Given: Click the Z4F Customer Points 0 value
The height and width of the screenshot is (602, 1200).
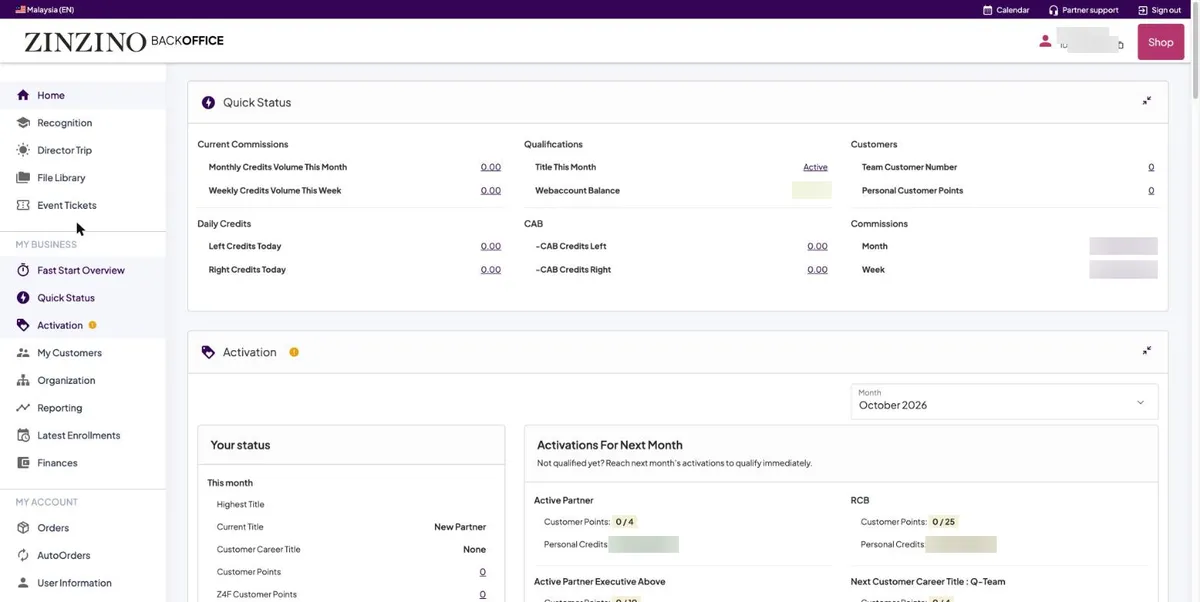Looking at the screenshot, I should [x=483, y=594].
